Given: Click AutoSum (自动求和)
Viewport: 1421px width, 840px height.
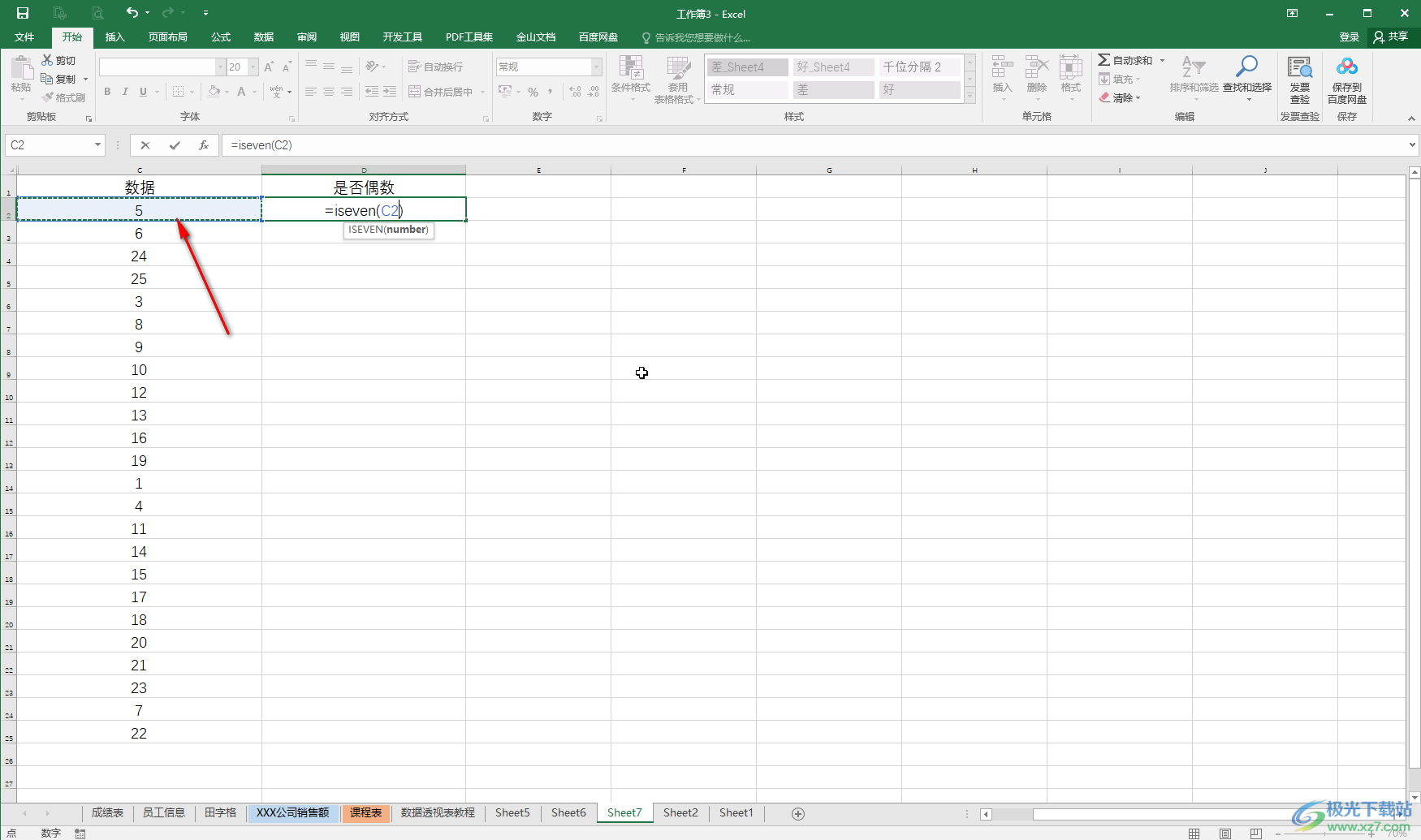Looking at the screenshot, I should (1125, 60).
